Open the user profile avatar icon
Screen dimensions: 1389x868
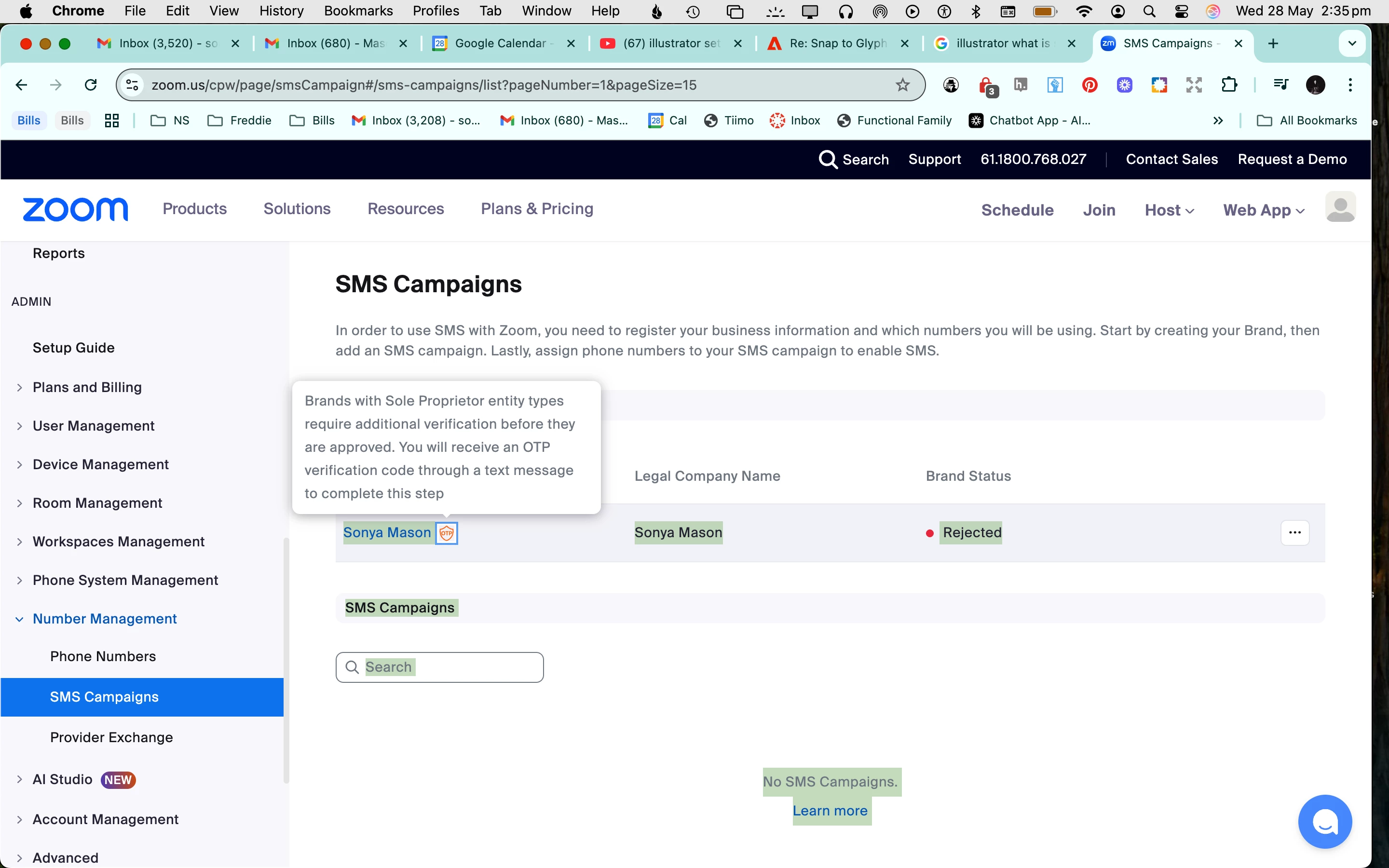point(1340,208)
